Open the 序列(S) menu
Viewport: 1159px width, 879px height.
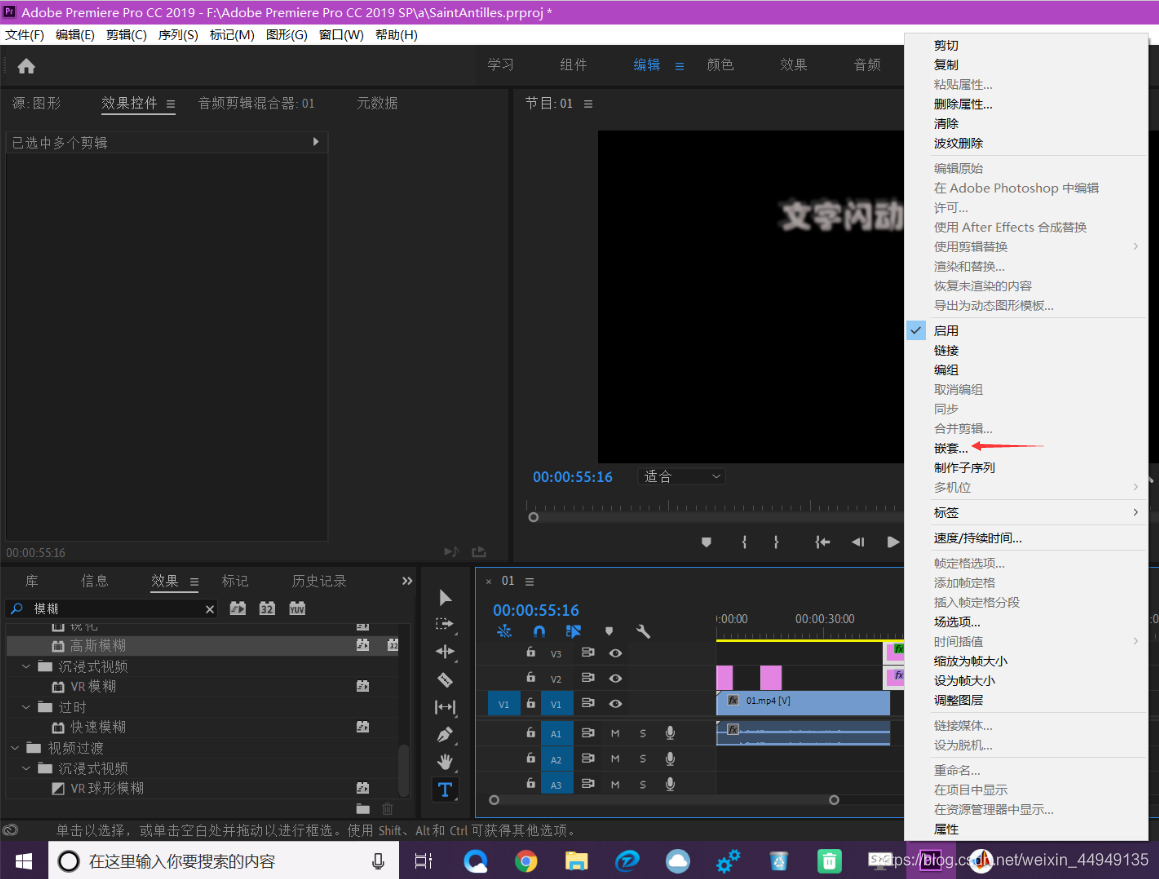[178, 35]
